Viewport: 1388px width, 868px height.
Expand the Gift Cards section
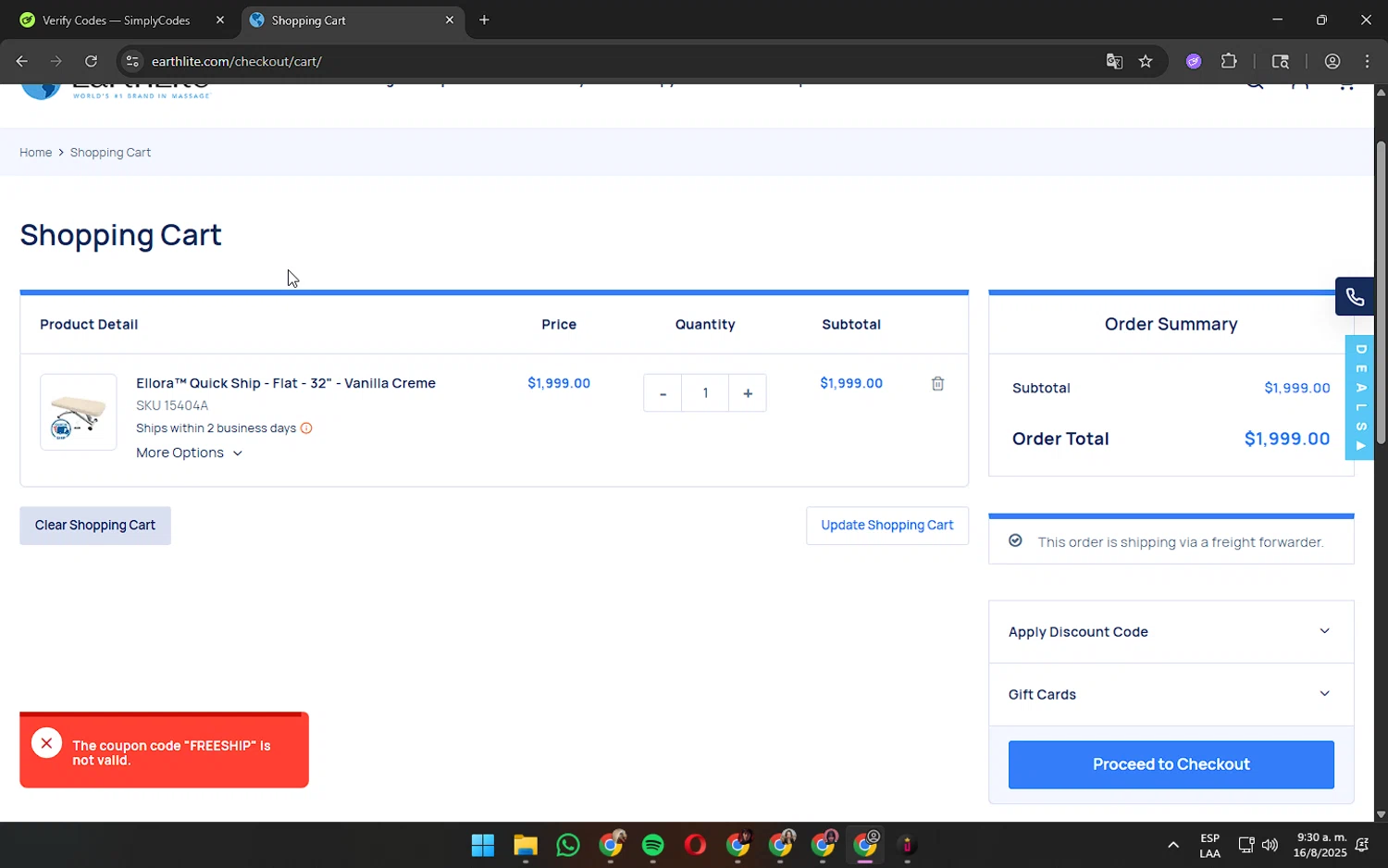(x=1171, y=694)
